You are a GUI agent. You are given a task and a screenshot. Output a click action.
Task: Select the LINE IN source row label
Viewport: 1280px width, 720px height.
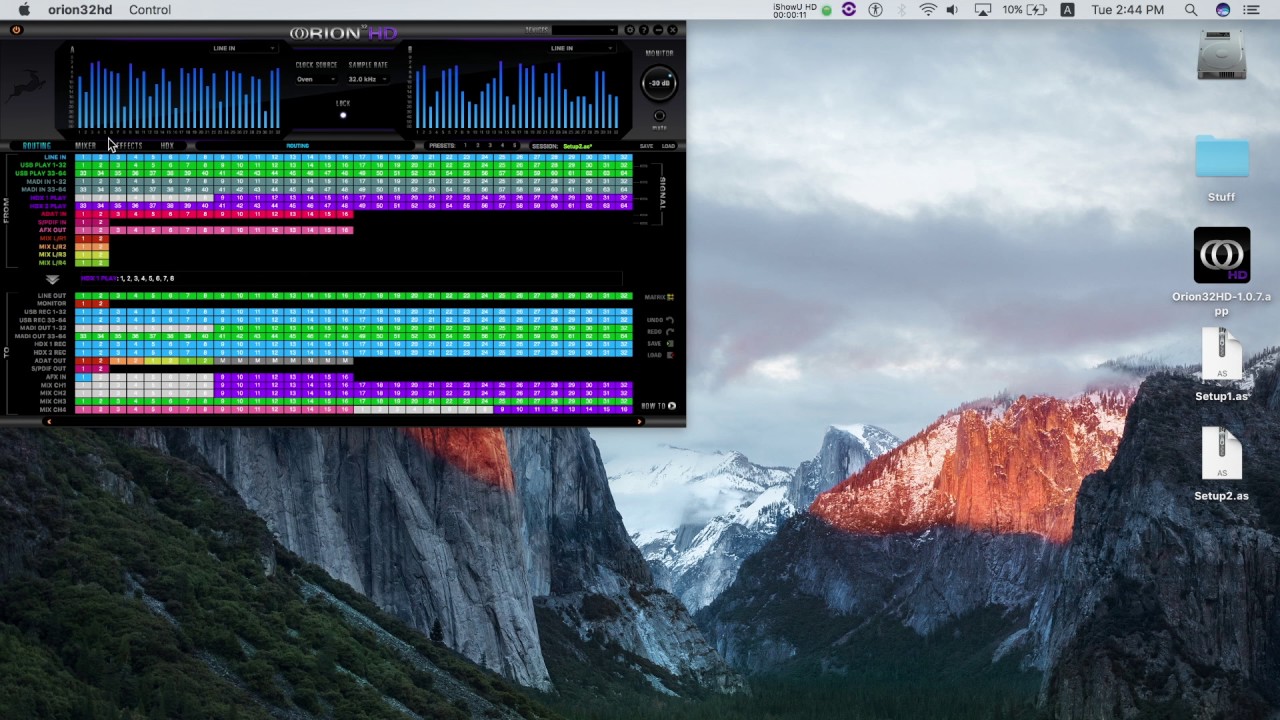click(54, 157)
